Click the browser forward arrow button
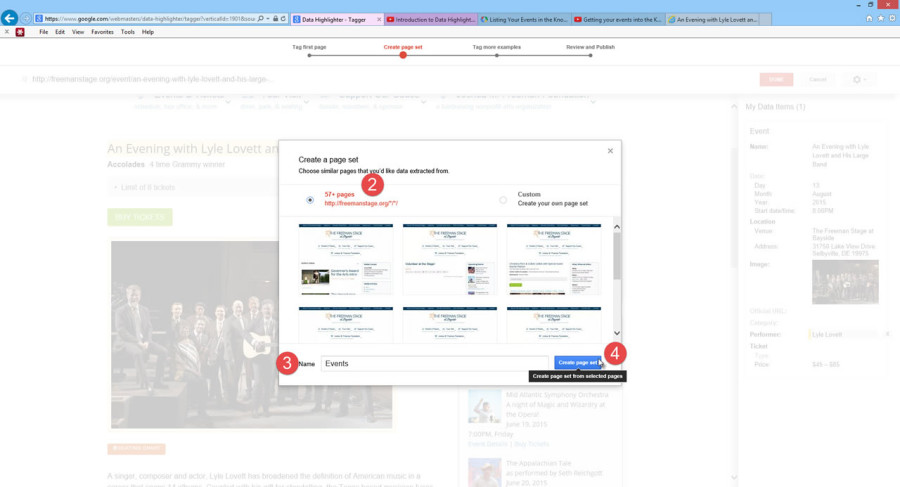 click(26, 18)
